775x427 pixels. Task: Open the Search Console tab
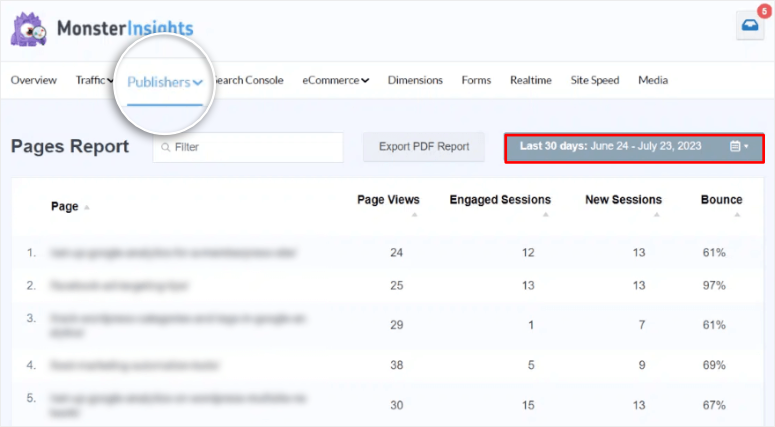coord(250,80)
